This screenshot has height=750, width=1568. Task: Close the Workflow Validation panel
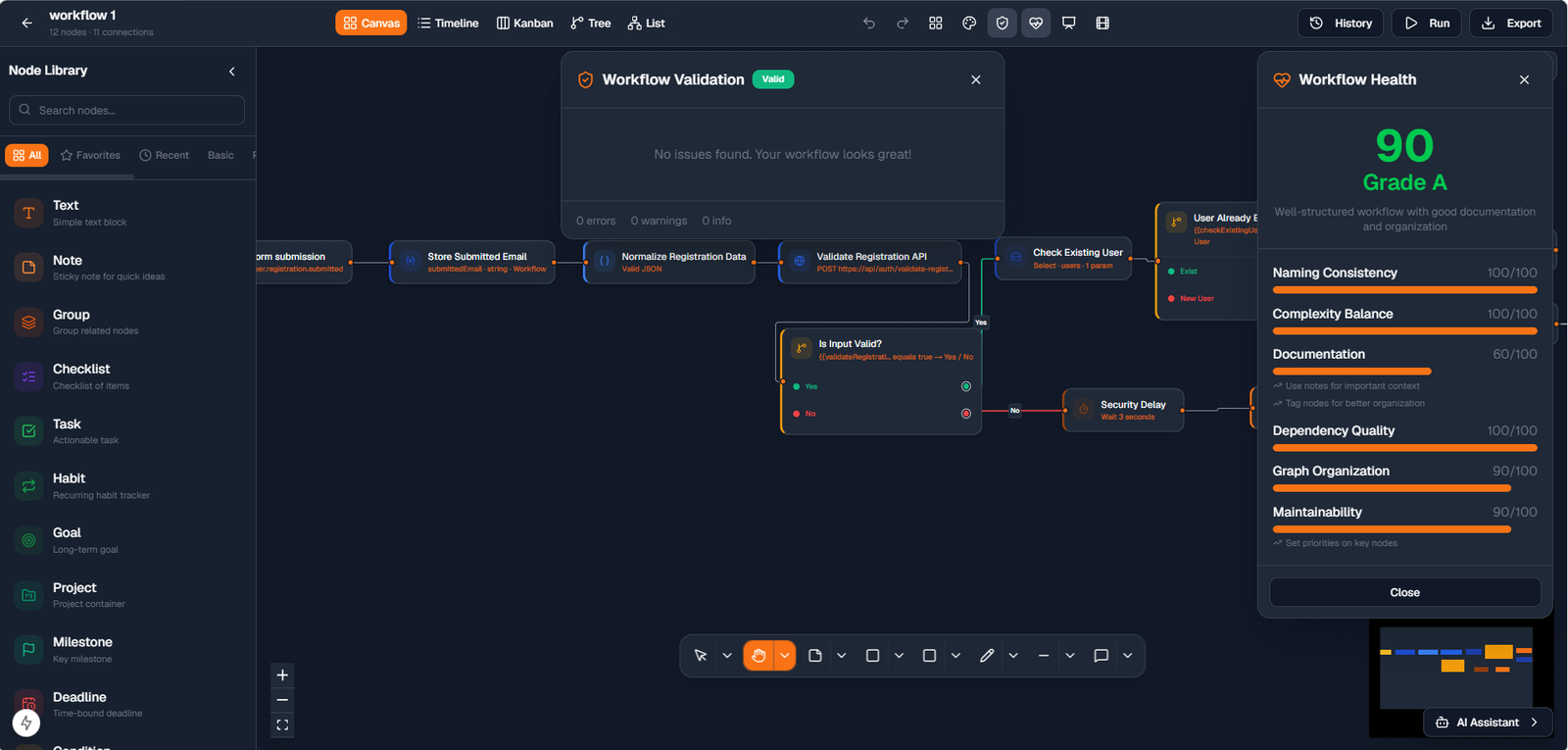976,80
